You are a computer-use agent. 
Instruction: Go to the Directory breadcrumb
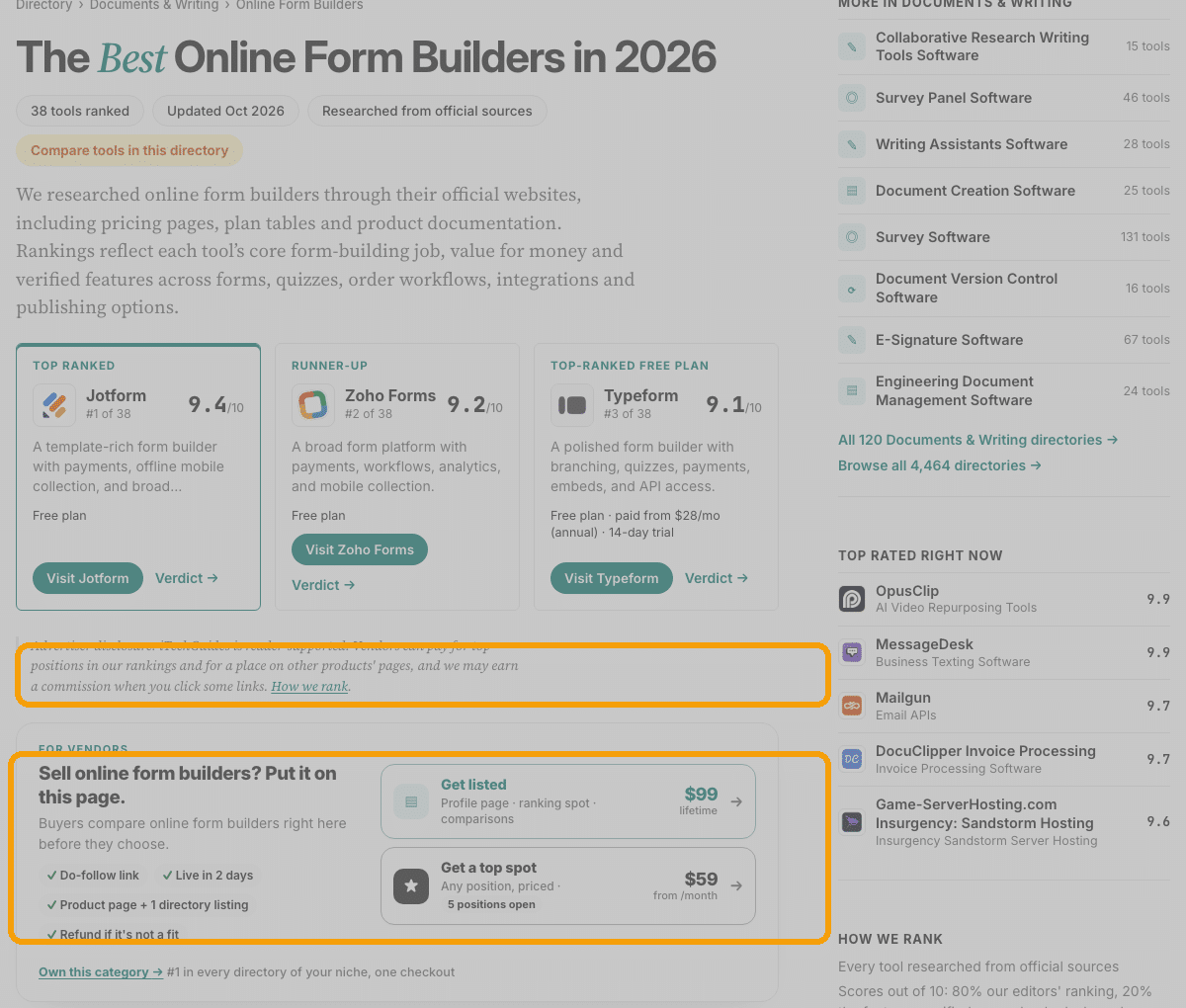(43, 6)
